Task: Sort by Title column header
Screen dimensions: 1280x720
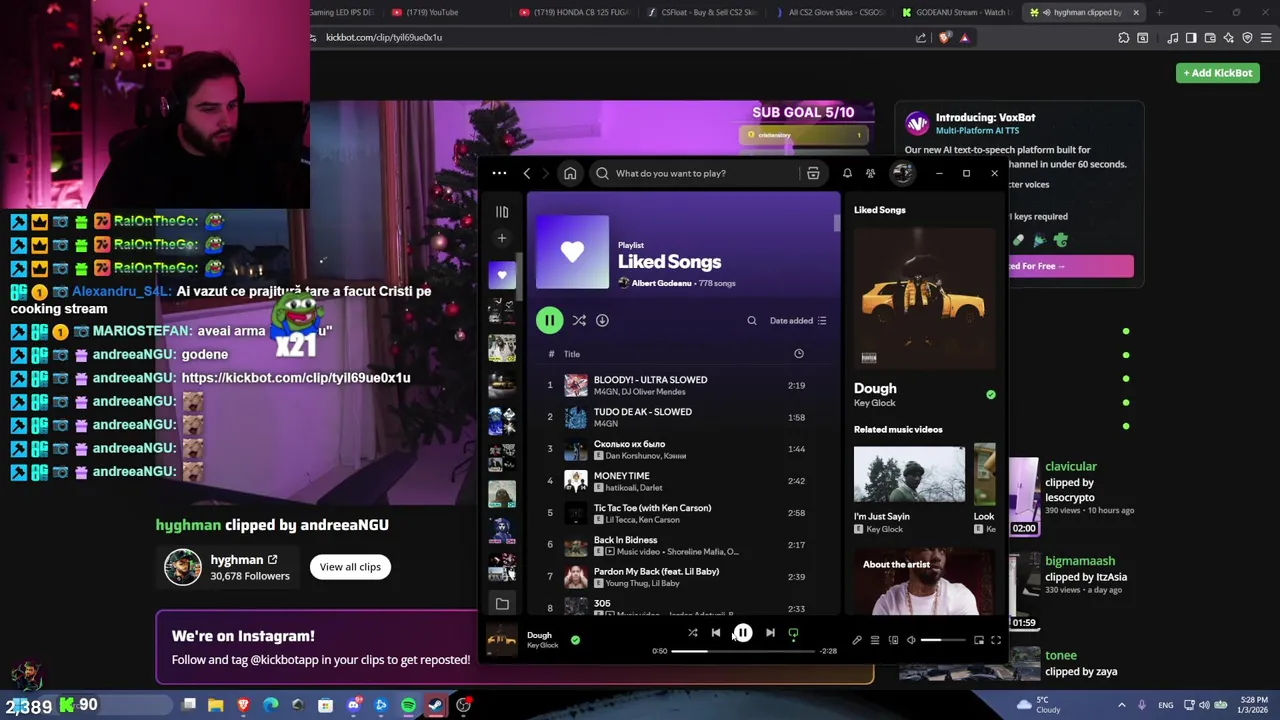Action: [x=572, y=354]
